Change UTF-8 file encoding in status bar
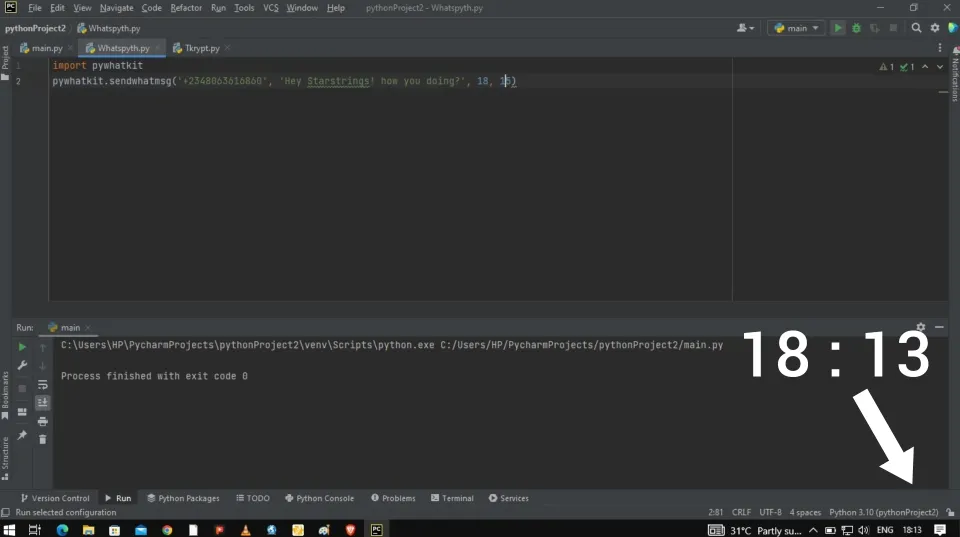 [x=770, y=513]
